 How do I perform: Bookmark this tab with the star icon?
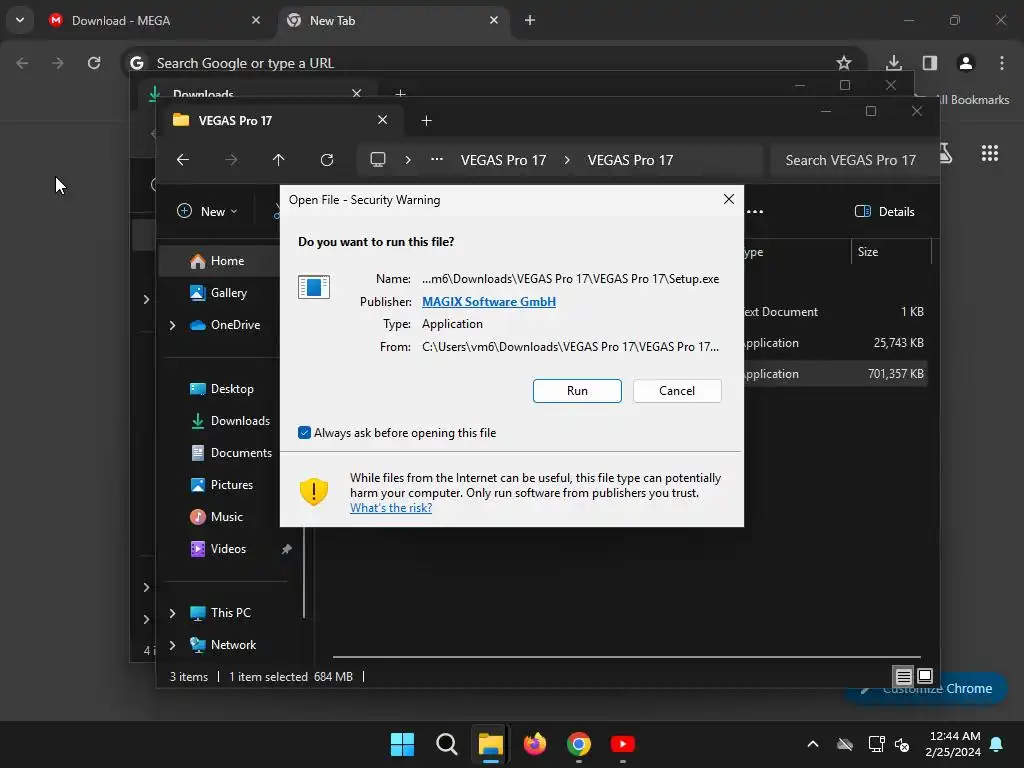point(844,63)
